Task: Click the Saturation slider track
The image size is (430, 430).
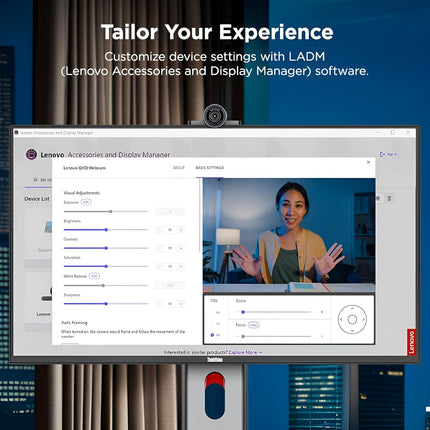Action: pos(106,266)
